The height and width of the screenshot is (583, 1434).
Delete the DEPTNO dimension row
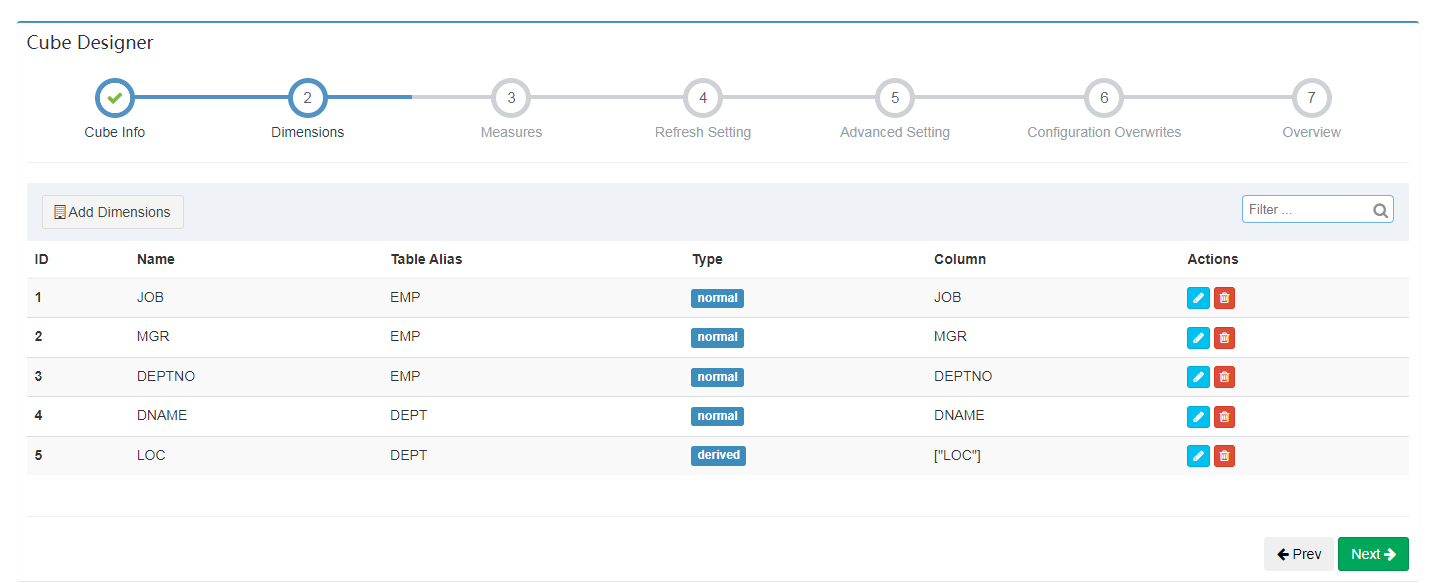tap(1224, 377)
